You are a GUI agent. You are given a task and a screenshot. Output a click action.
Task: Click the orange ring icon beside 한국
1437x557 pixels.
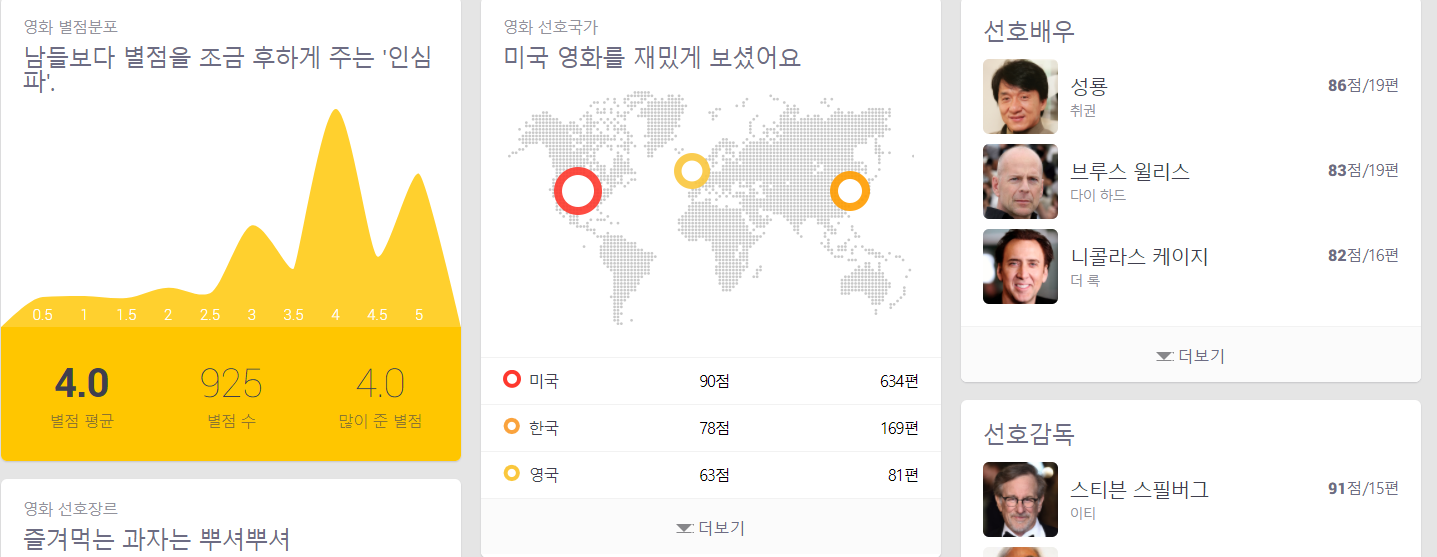click(x=512, y=427)
